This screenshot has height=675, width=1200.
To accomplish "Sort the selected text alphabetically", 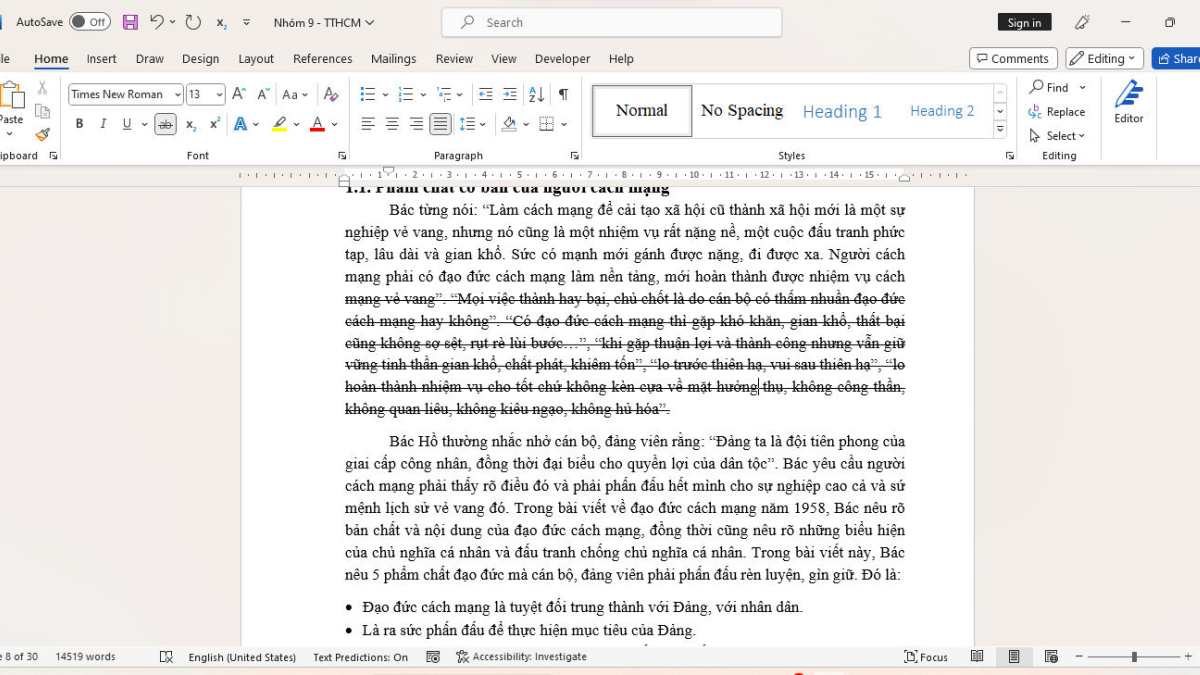I will coord(536,93).
